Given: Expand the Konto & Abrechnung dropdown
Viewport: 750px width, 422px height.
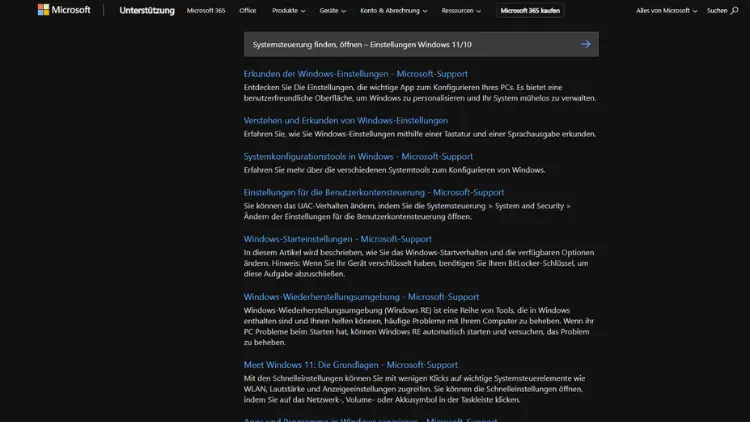Looking at the screenshot, I should click(x=394, y=11).
